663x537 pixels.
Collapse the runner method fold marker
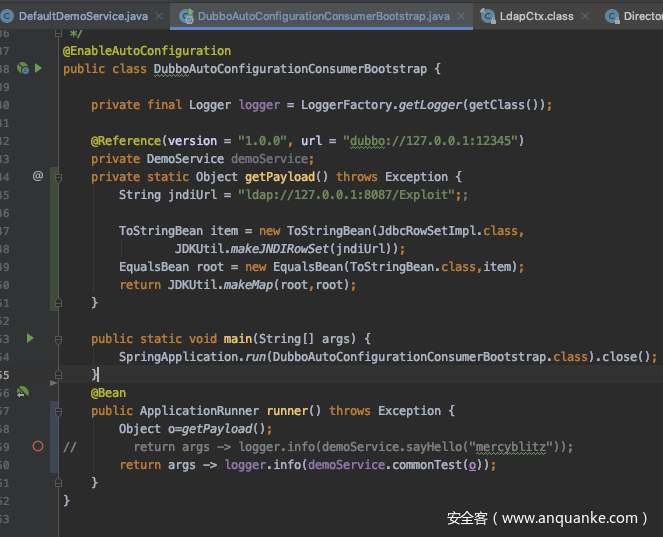click(x=59, y=411)
